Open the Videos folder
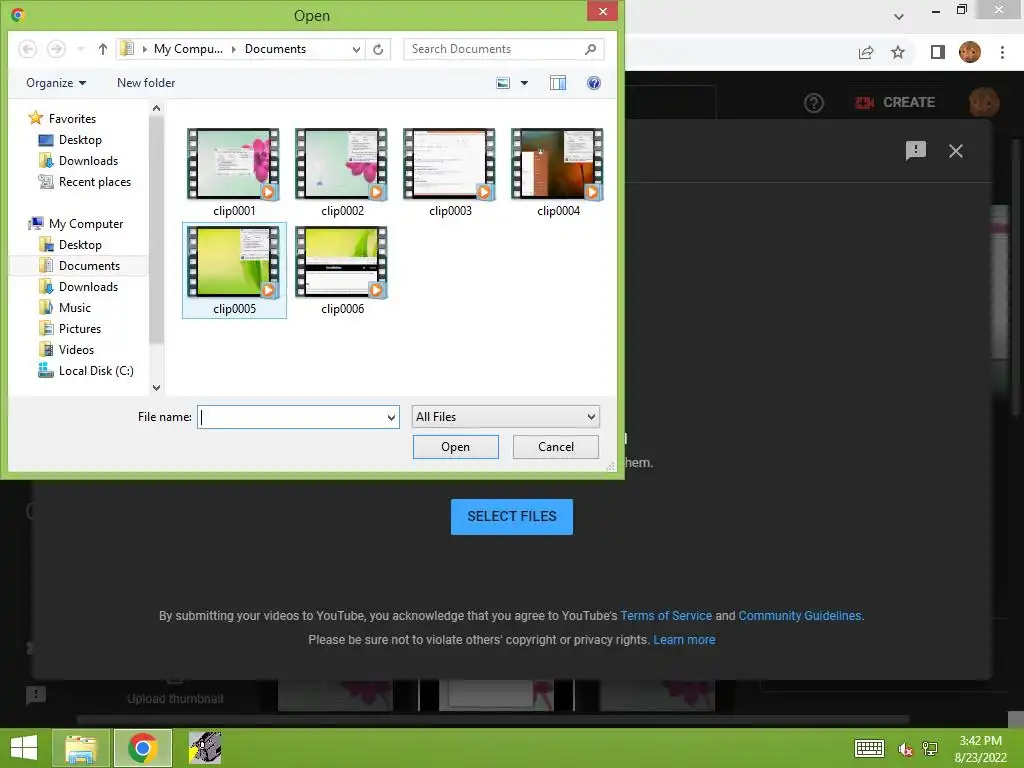The image size is (1024, 768). point(66,349)
